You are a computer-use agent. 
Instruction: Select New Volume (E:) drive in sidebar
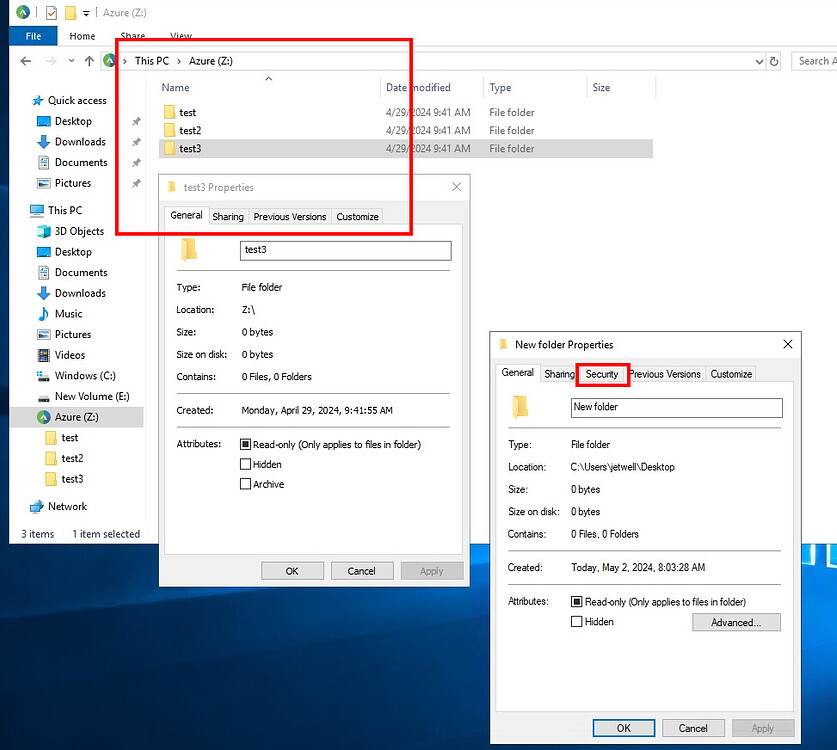point(90,396)
